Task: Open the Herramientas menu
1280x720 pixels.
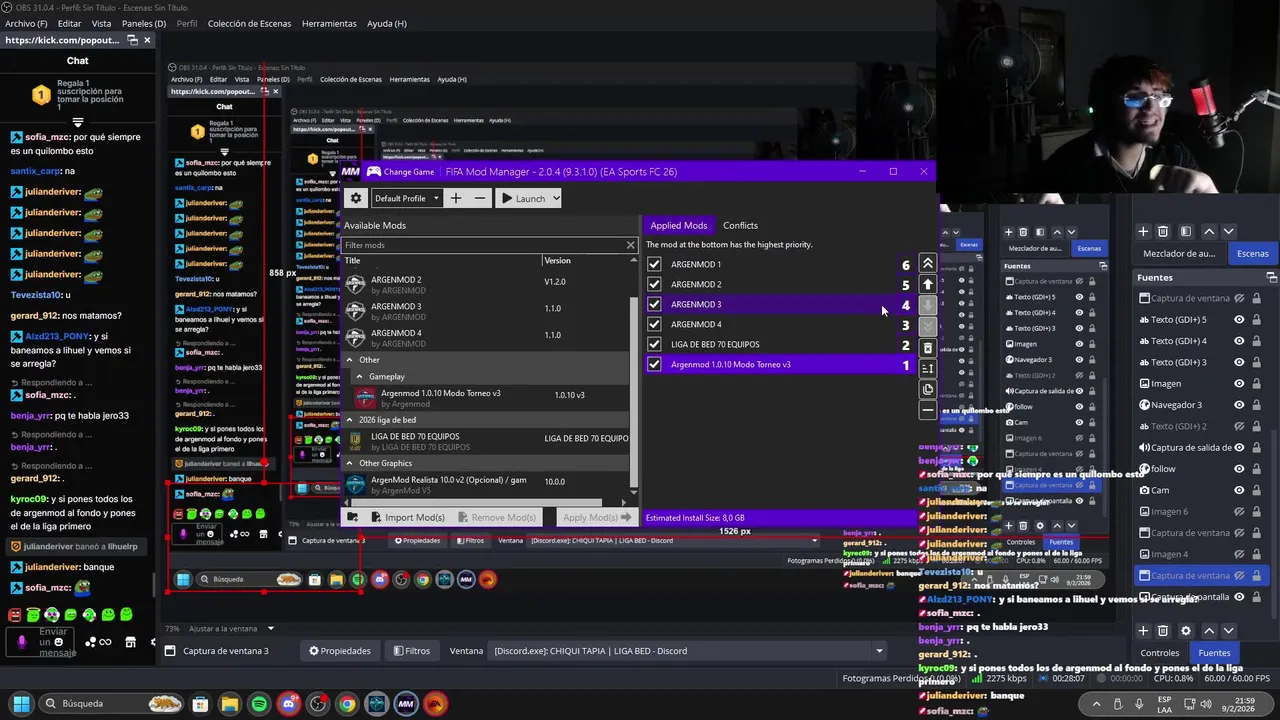Action: (329, 23)
